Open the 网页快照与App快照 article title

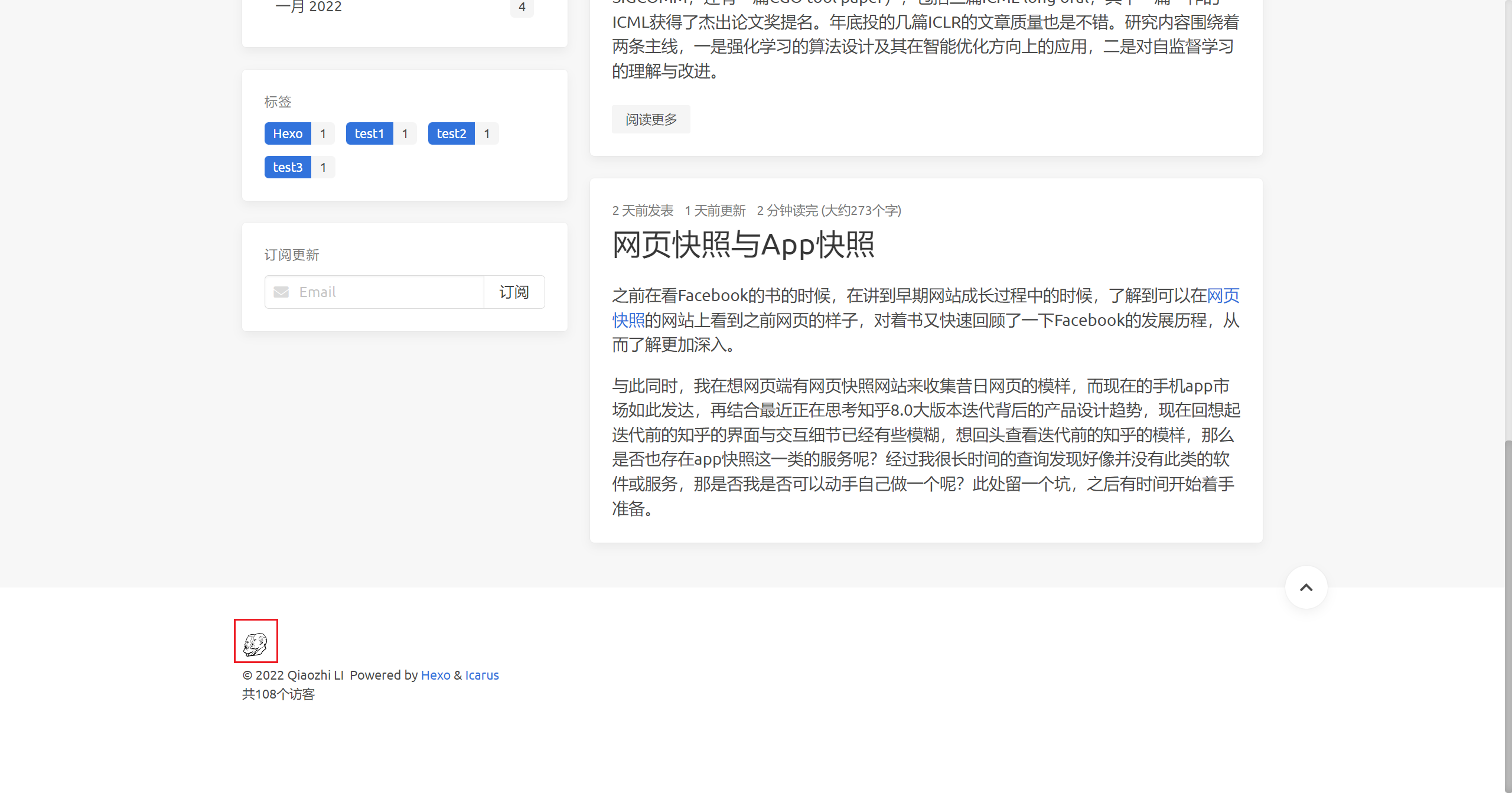(743, 244)
